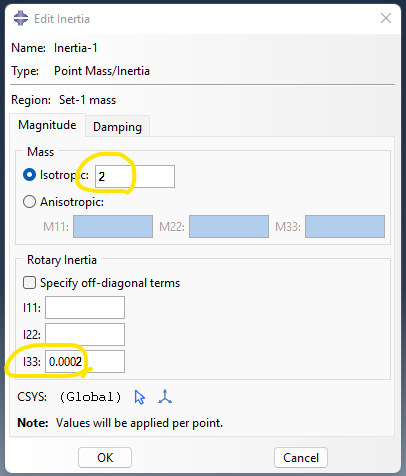
Task: Click the M11 anisotropic mass field
Action: [113, 227]
